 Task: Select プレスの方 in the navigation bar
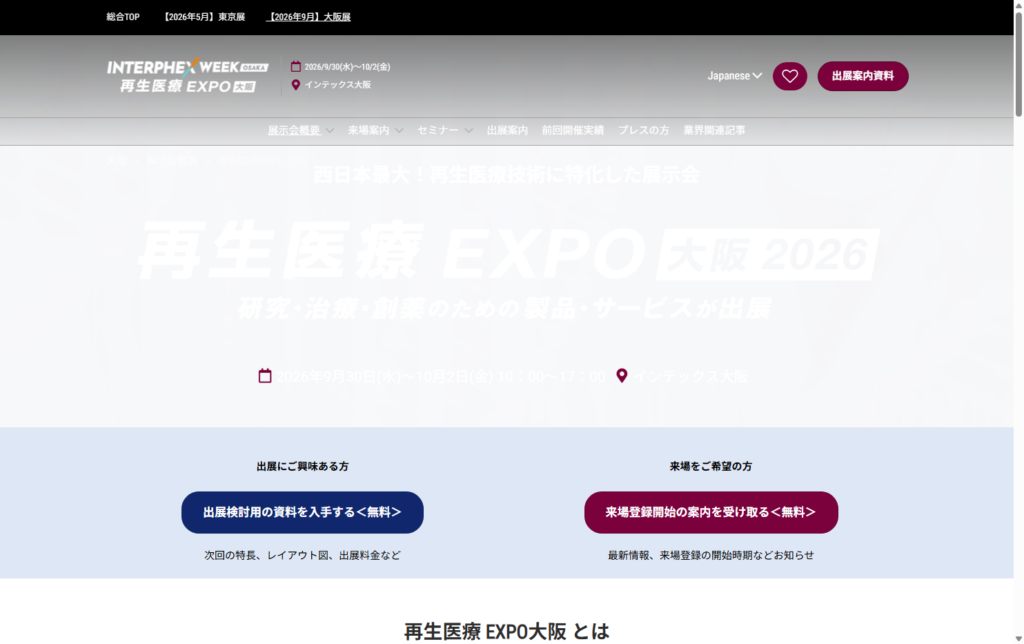[643, 130]
